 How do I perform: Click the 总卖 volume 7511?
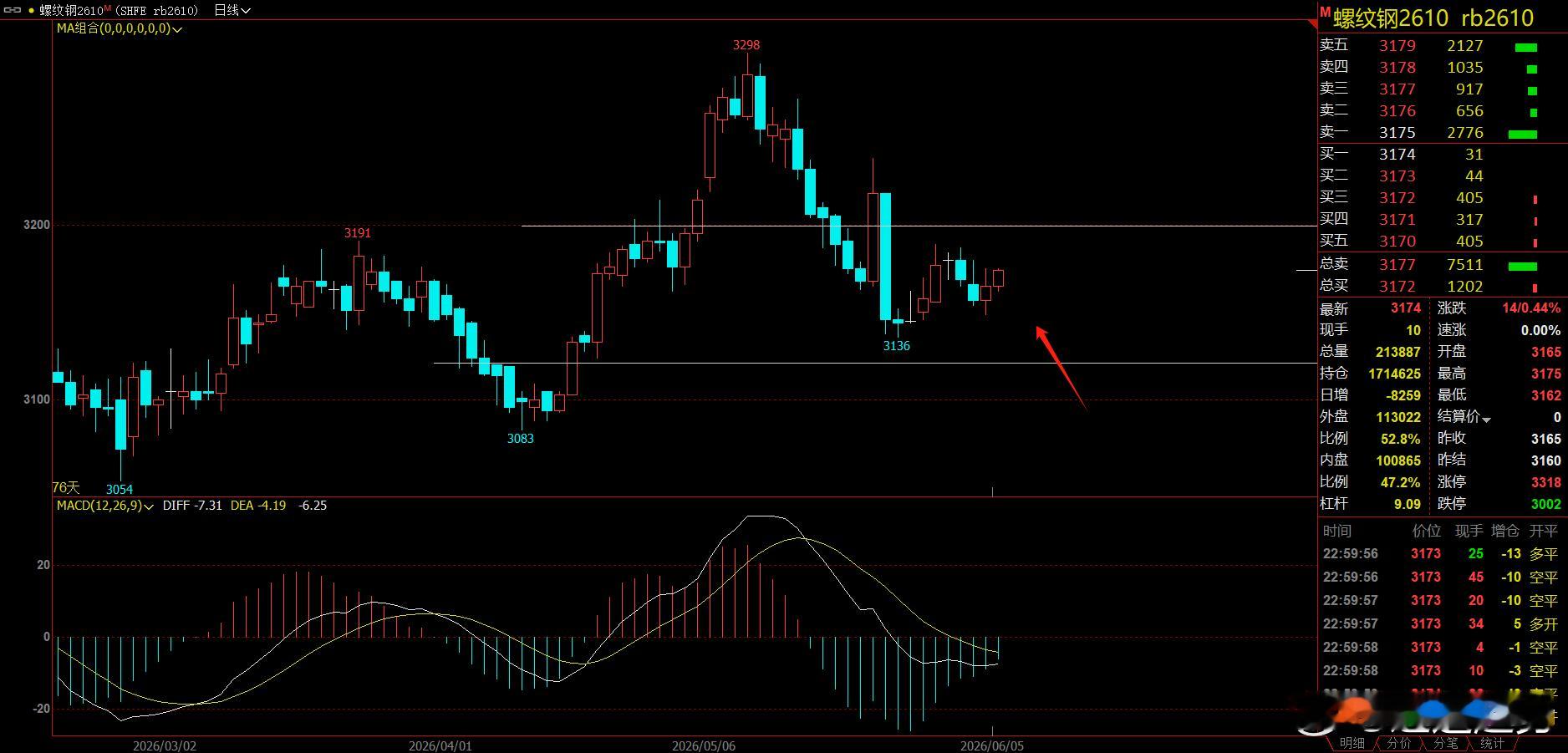1465,265
